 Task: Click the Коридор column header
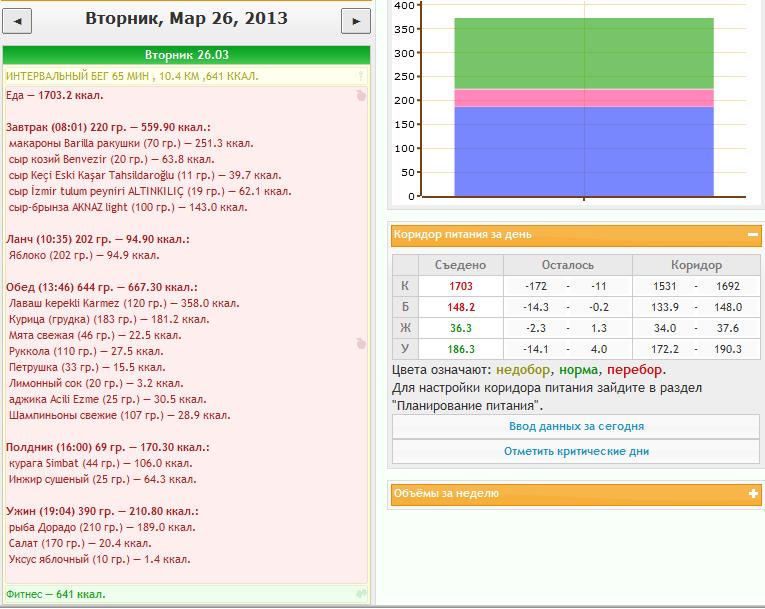click(696, 265)
